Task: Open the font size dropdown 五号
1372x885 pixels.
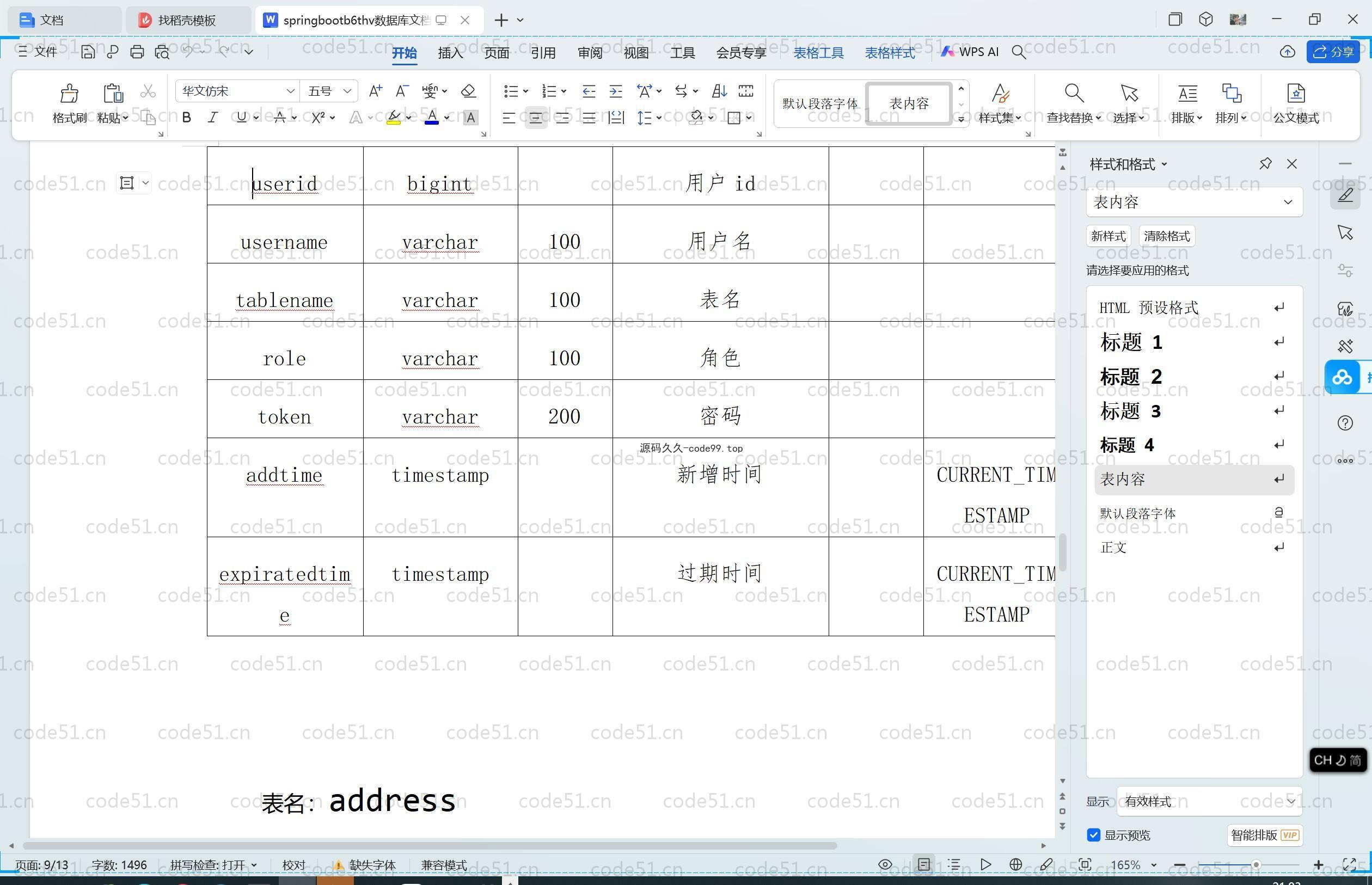Action: 347,91
